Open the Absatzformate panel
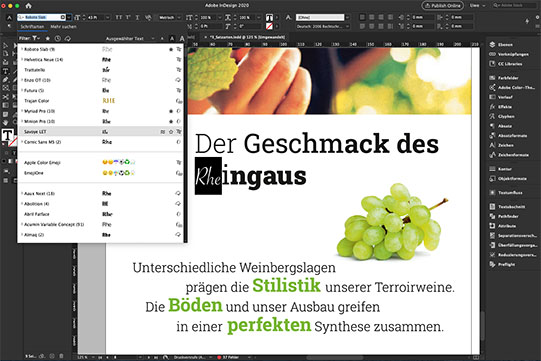 coord(508,136)
